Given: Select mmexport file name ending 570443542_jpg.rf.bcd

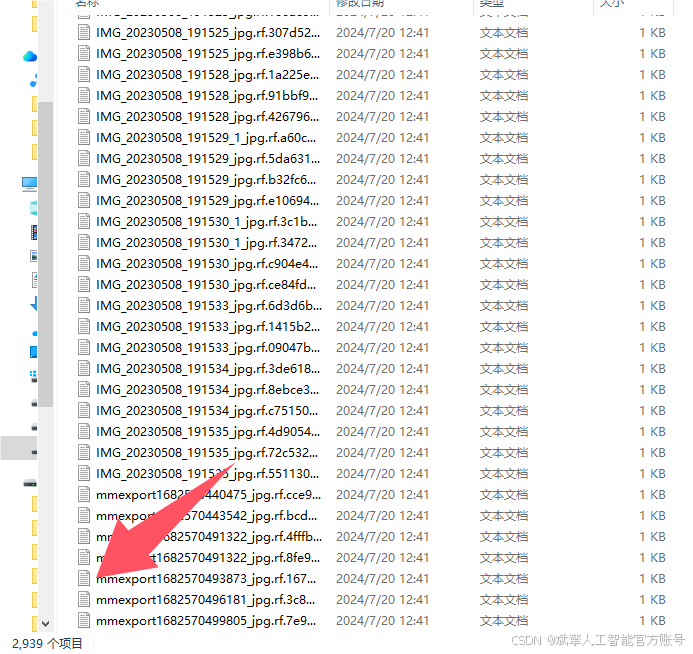Looking at the screenshot, I should click(206, 516).
